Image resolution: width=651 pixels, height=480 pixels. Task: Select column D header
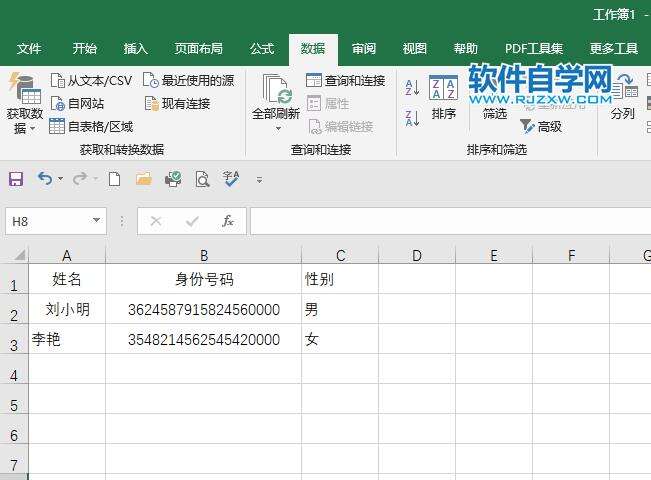click(x=417, y=255)
